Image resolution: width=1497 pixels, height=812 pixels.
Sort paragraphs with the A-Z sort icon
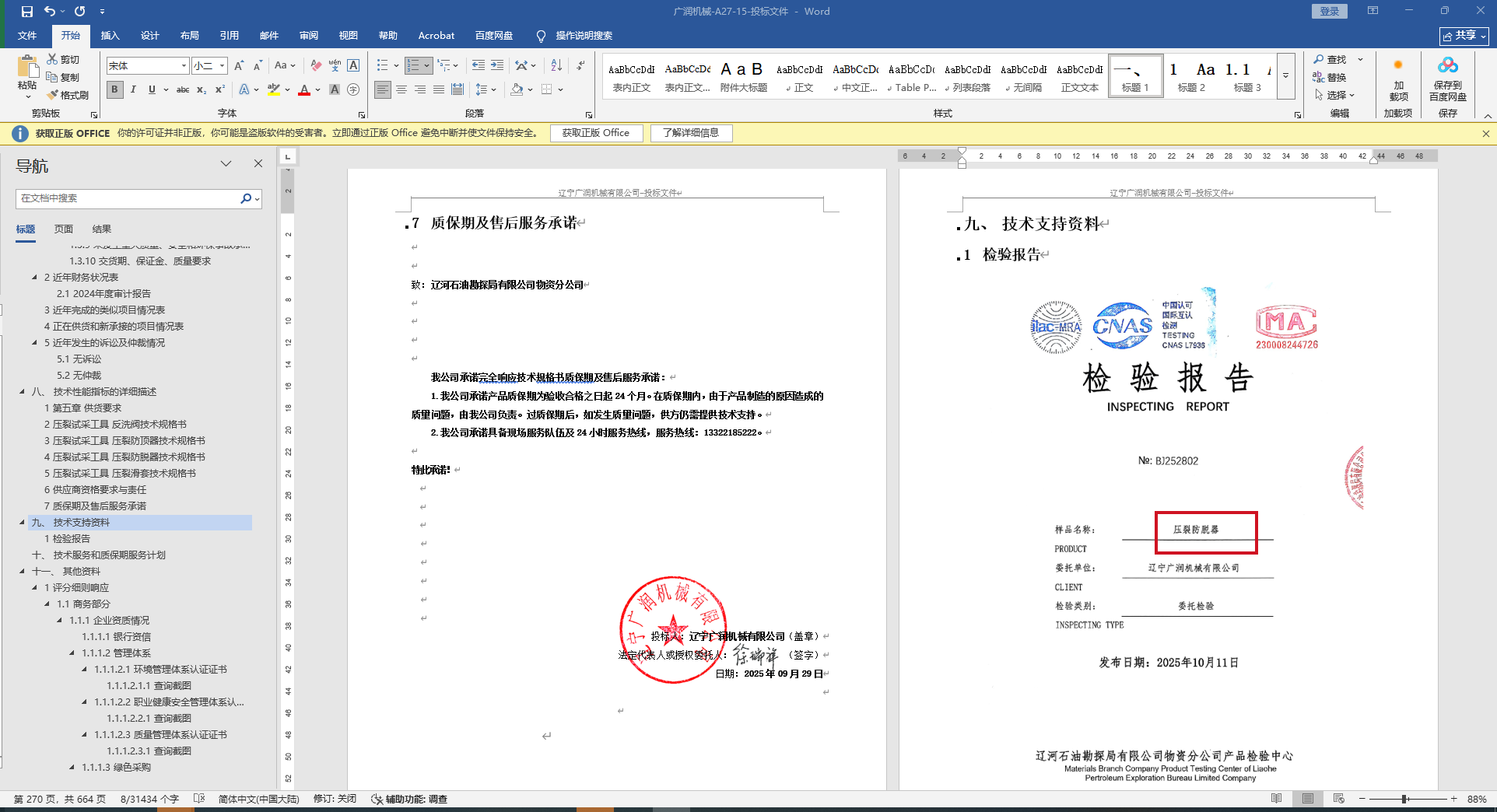click(556, 65)
